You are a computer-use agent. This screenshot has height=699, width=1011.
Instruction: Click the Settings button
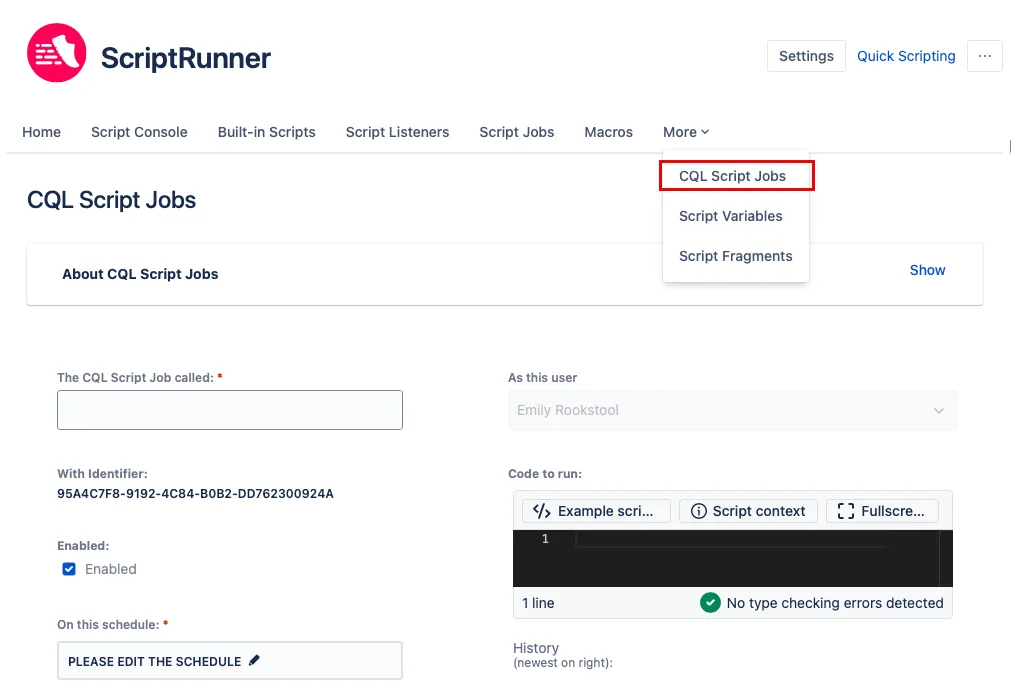806,56
